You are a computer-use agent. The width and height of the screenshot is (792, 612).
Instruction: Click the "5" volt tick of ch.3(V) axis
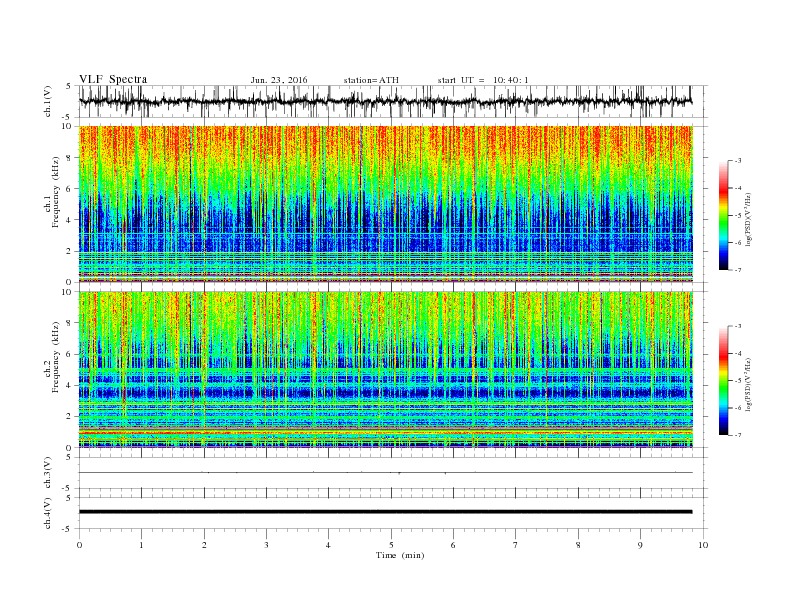click(70, 457)
